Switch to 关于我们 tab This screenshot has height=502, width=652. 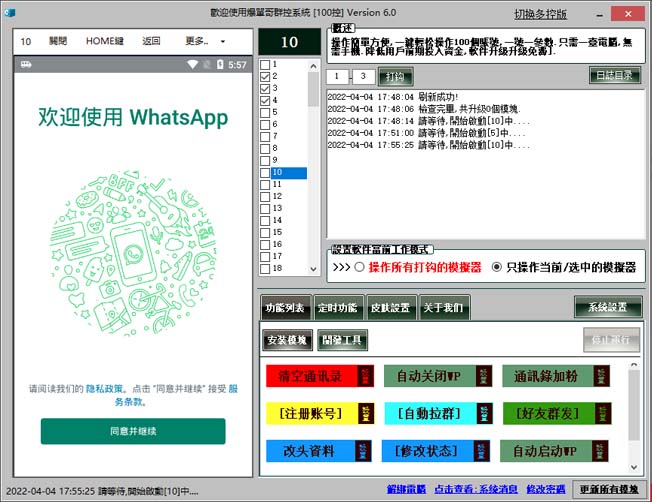click(x=444, y=308)
